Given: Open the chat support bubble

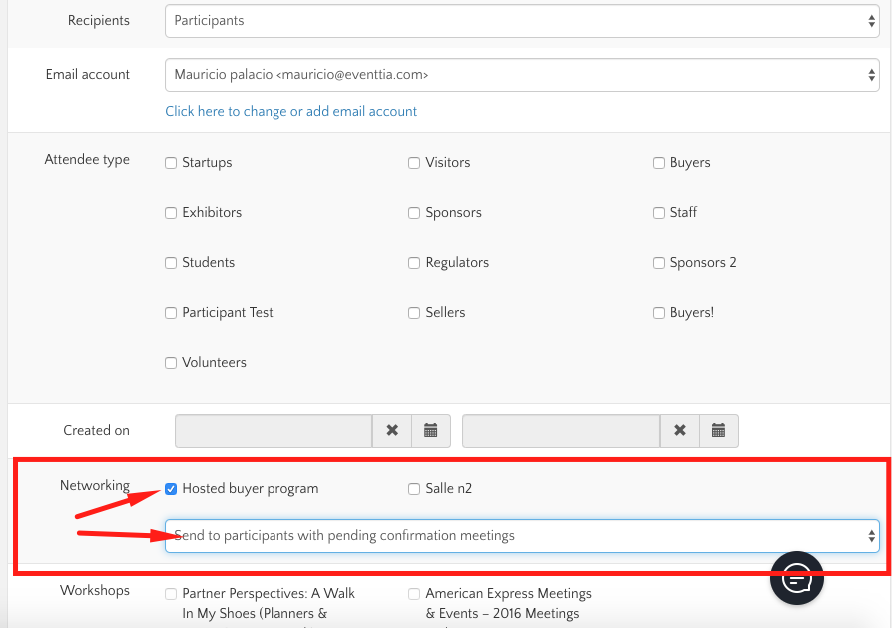Looking at the screenshot, I should coord(796,577).
